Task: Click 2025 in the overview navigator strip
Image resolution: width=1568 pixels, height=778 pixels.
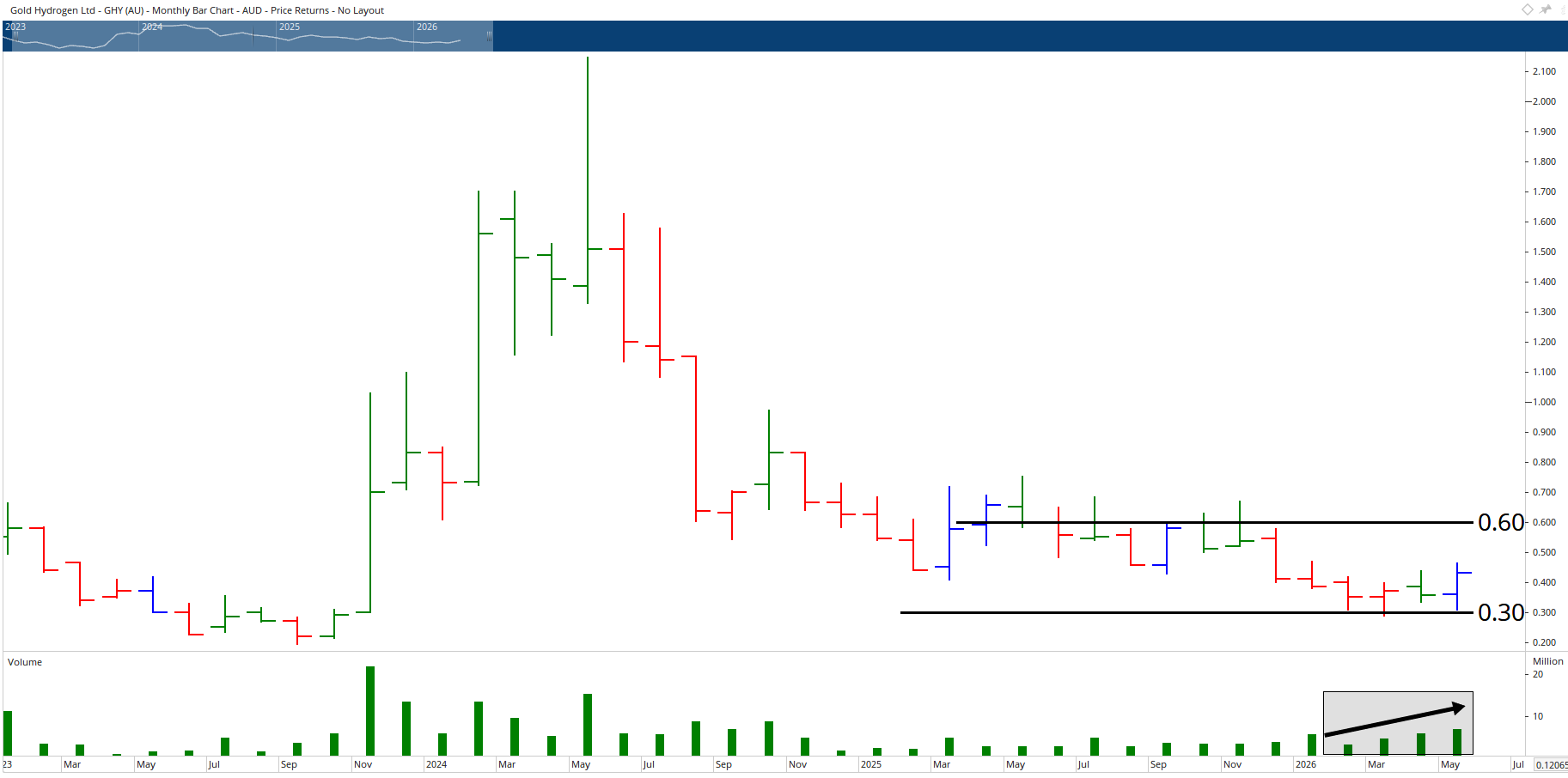Action: pos(290,27)
